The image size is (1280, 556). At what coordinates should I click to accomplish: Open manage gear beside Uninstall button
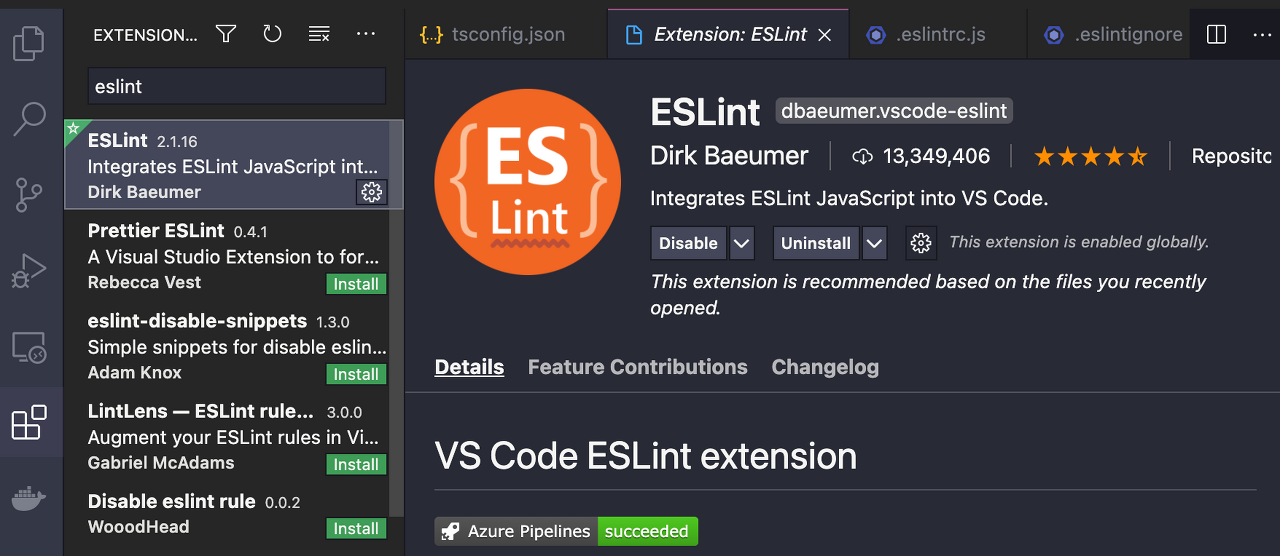pos(921,243)
